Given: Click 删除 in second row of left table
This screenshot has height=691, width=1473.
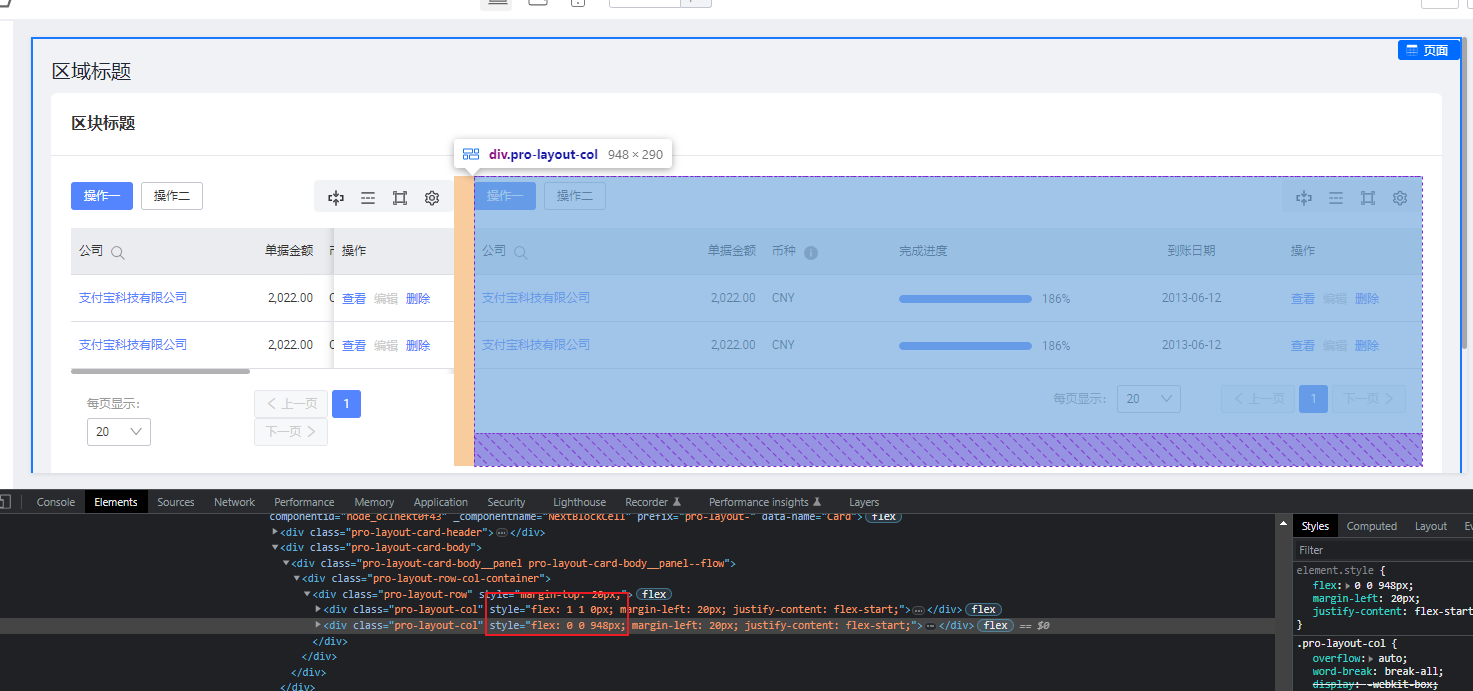Looking at the screenshot, I should 418,346.
